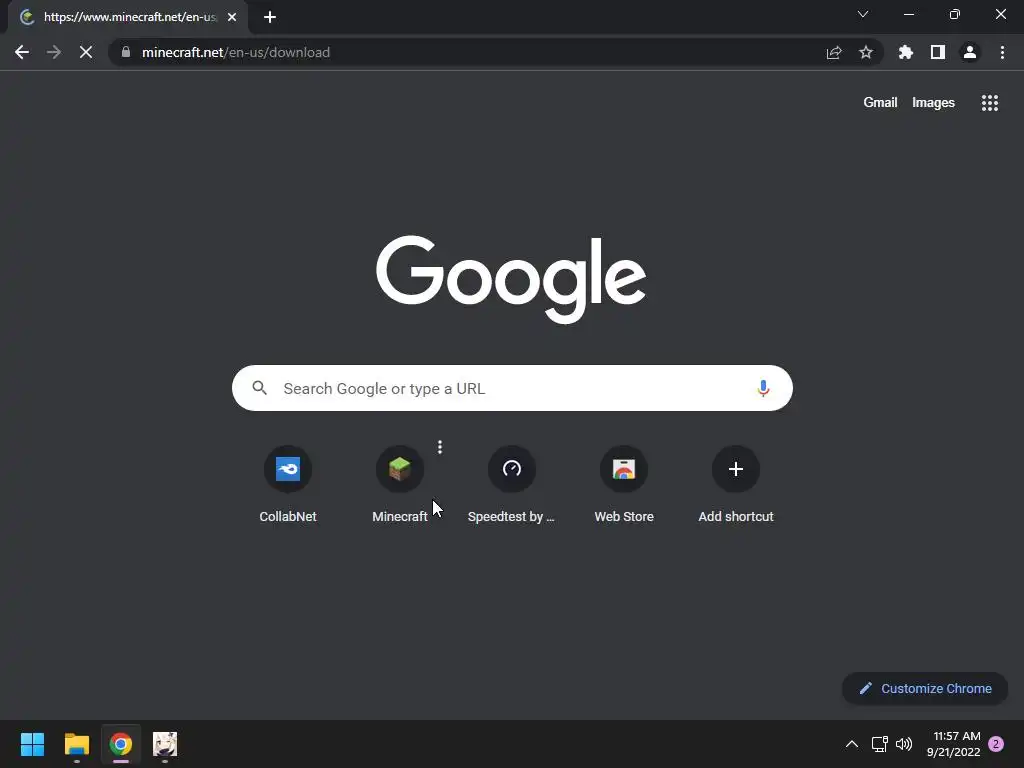Click the Google logo
The height and width of the screenshot is (768, 1024).
511,279
